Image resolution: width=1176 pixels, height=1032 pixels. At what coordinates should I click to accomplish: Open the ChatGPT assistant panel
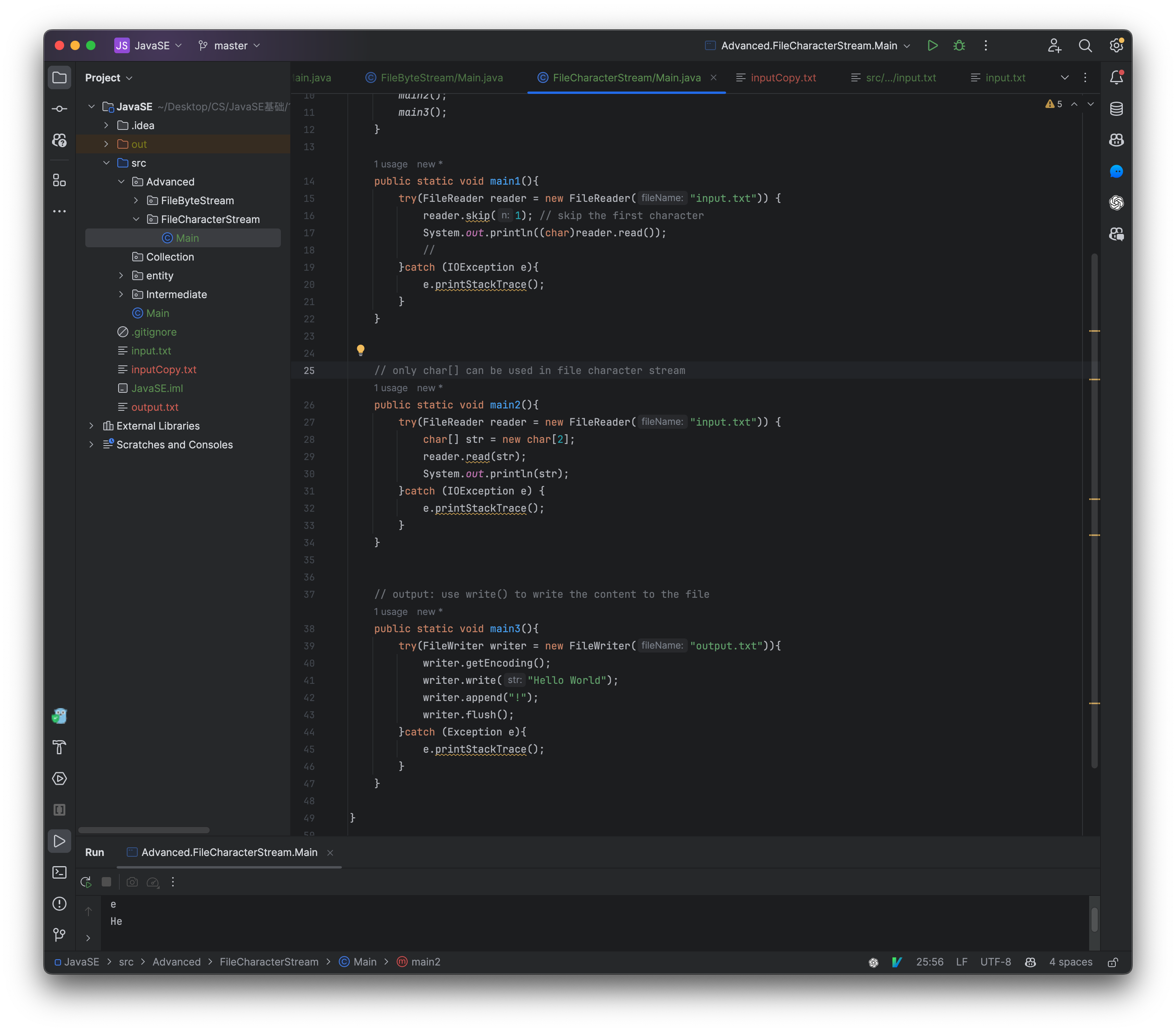(x=1117, y=203)
